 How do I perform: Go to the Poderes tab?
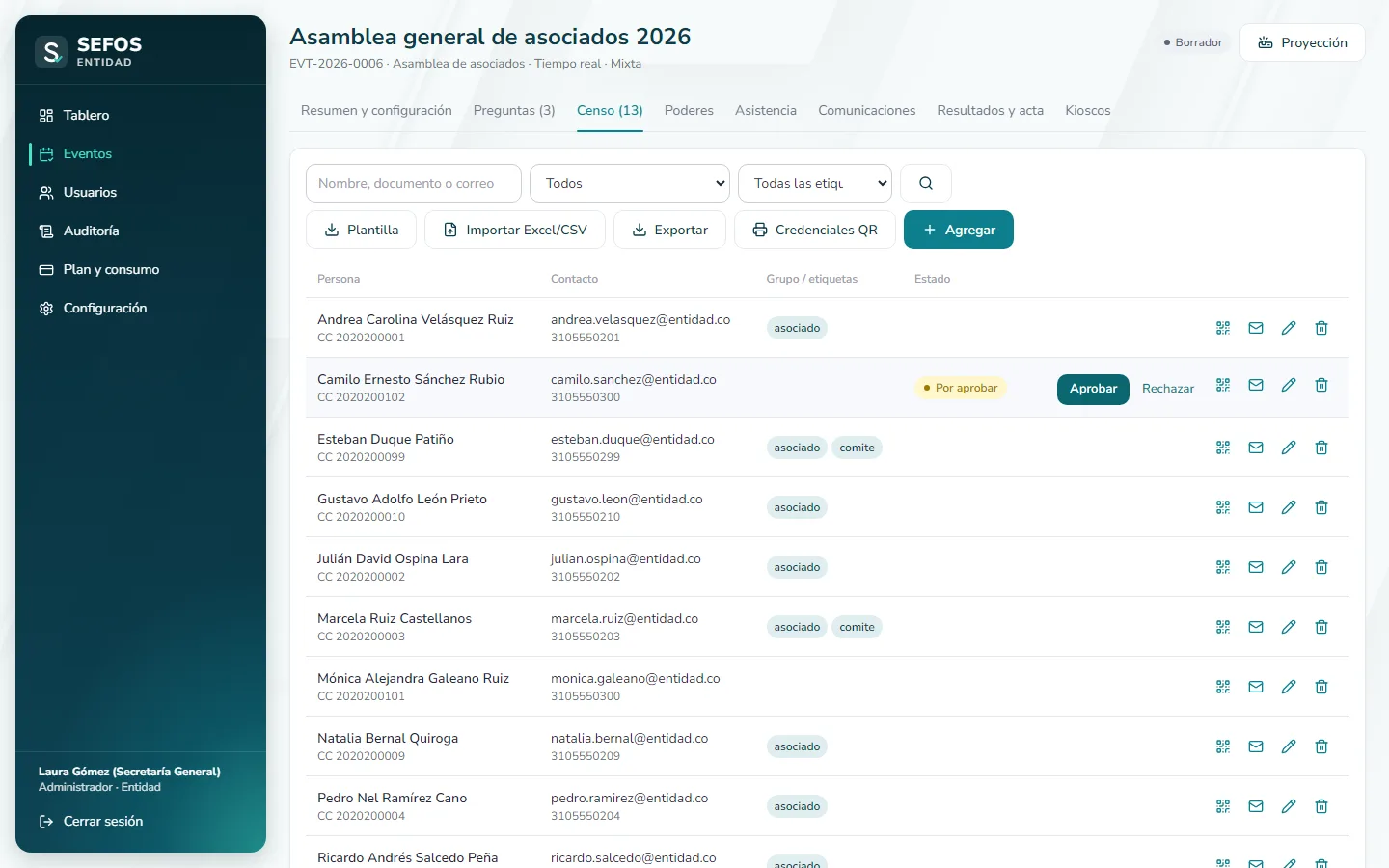point(689,111)
